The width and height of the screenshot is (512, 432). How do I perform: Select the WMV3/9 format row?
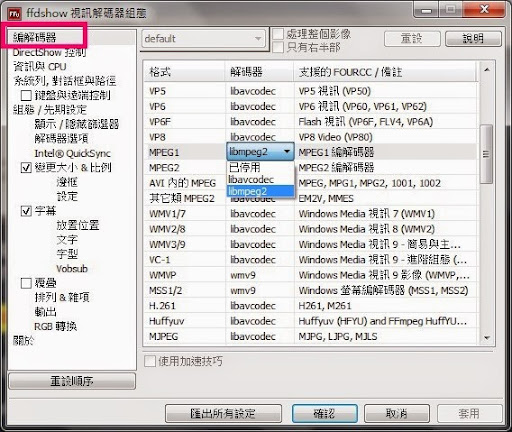coord(311,244)
